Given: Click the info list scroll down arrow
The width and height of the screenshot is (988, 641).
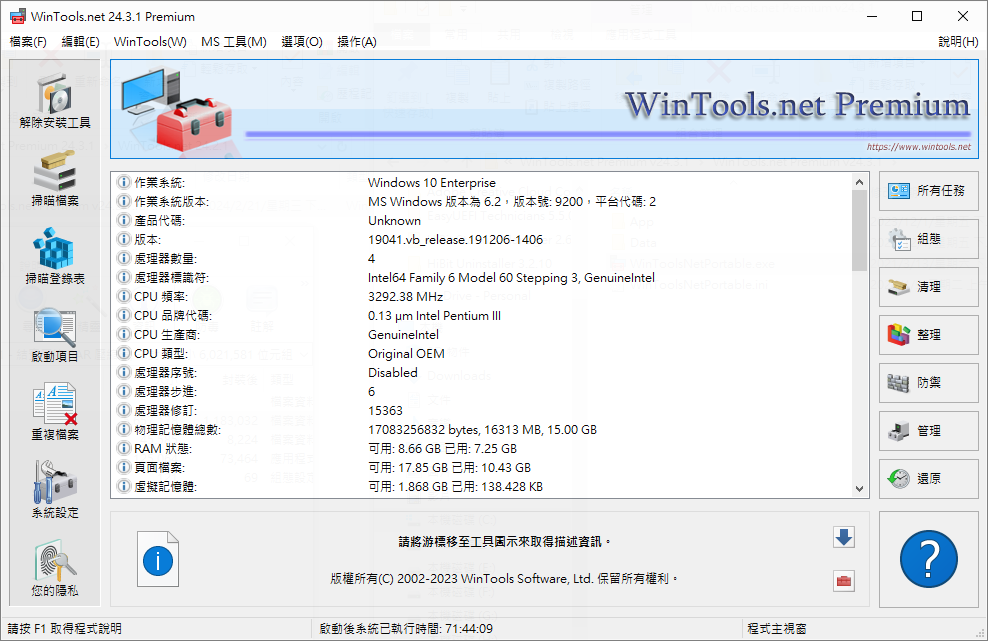Looking at the screenshot, I should coord(859,488).
